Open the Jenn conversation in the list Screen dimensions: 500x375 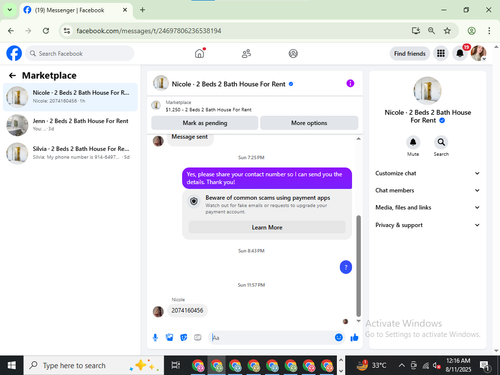tap(70, 125)
